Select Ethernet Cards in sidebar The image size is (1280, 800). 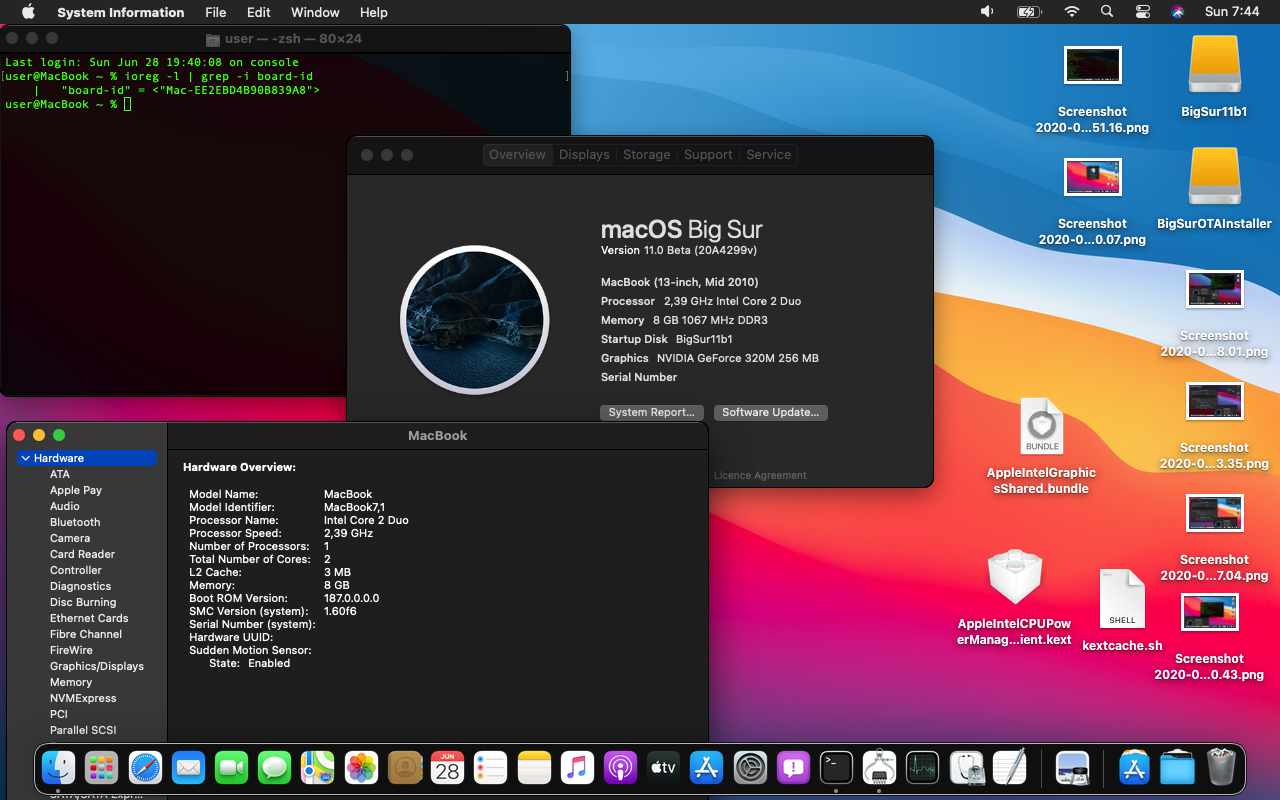89,618
